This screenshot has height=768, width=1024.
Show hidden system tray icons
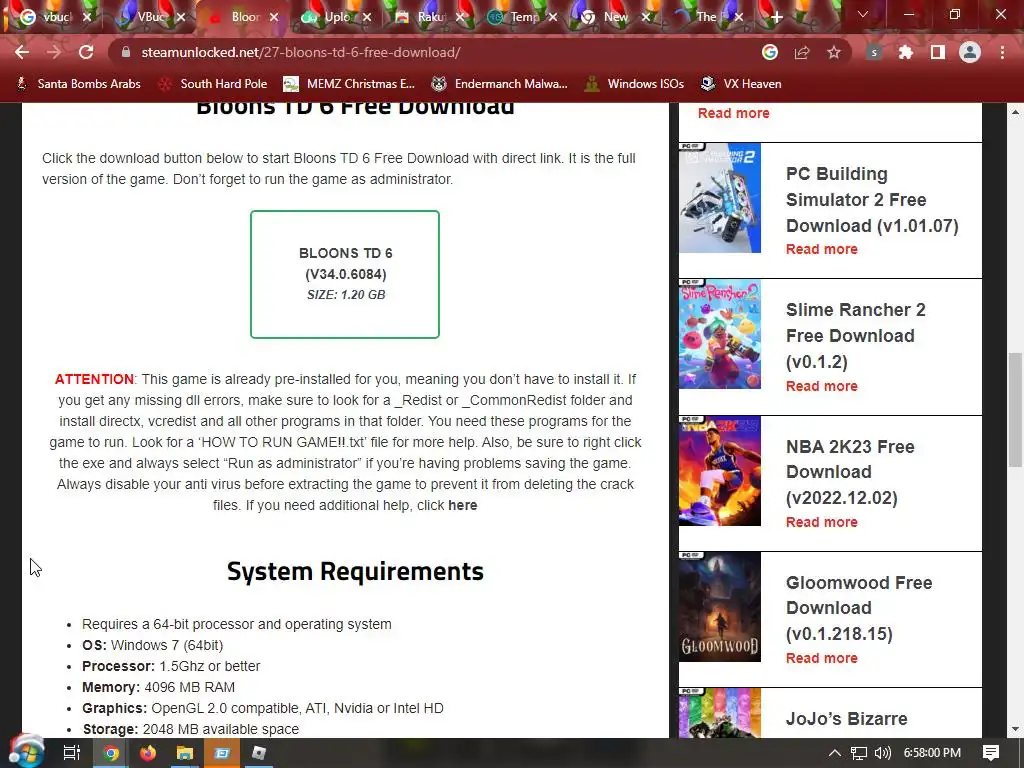(835, 753)
